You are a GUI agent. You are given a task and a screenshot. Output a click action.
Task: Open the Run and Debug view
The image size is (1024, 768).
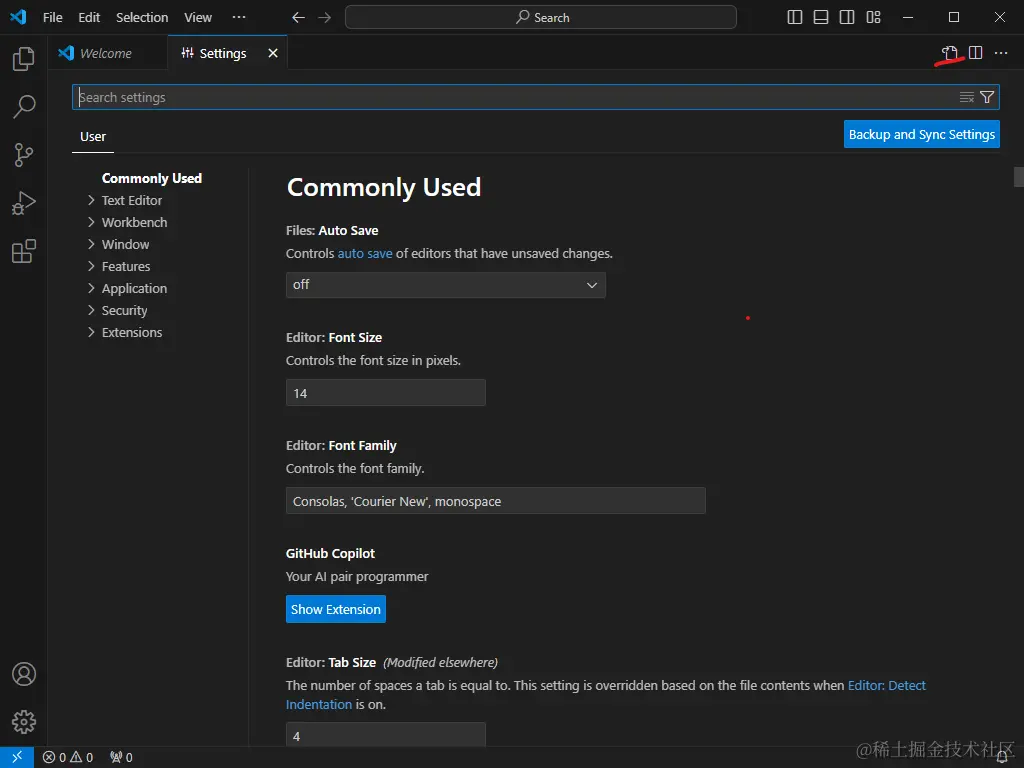(24, 203)
